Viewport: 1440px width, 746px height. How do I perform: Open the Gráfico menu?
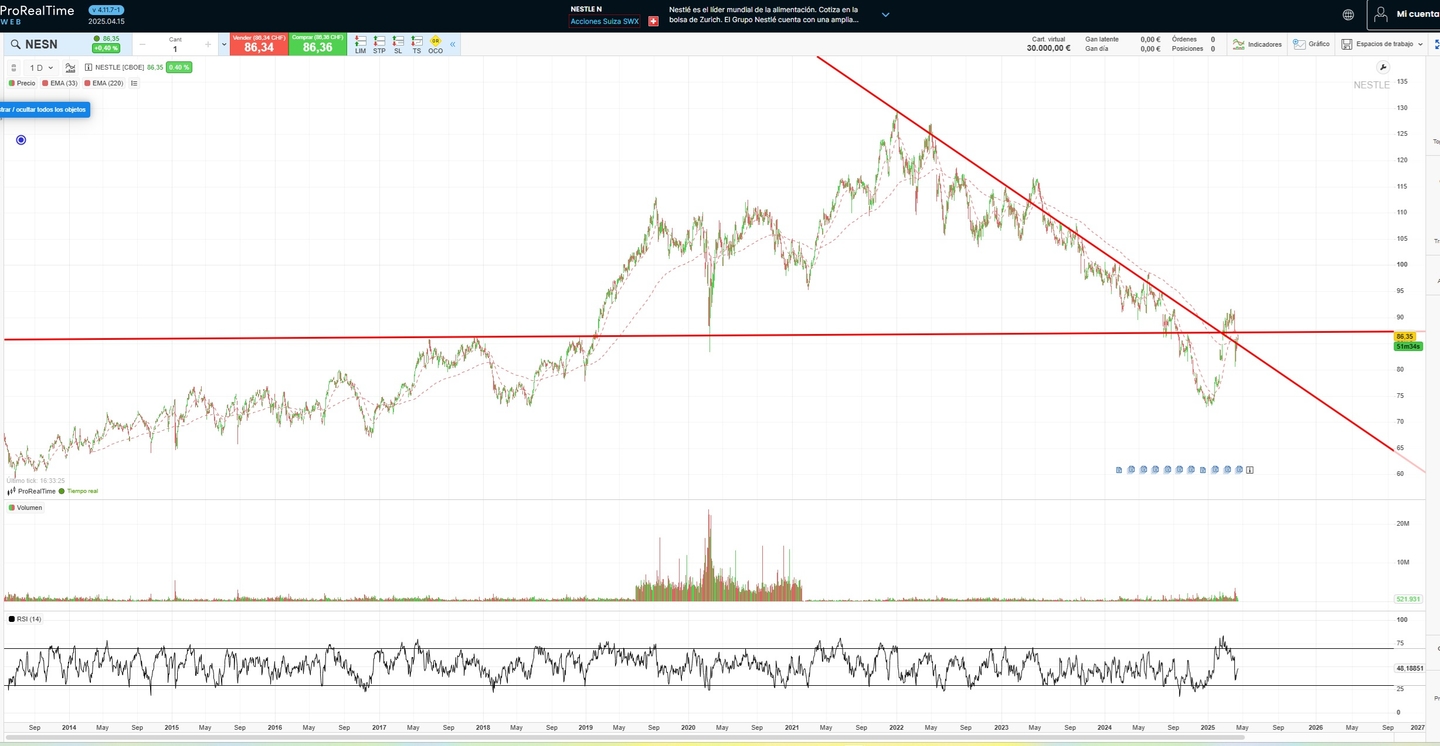(x=1312, y=44)
